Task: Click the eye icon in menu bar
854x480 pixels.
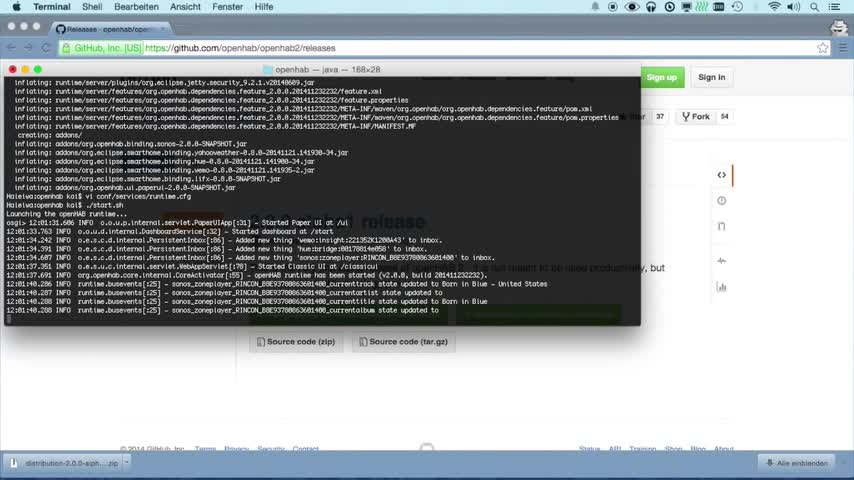Action: click(632, 7)
